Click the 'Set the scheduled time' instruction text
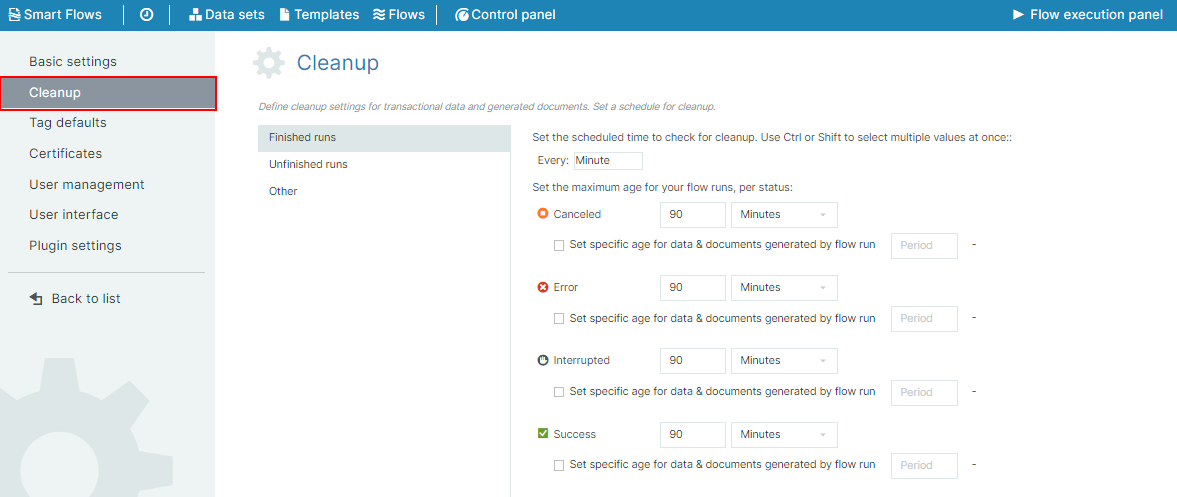 pyautogui.click(x=772, y=137)
